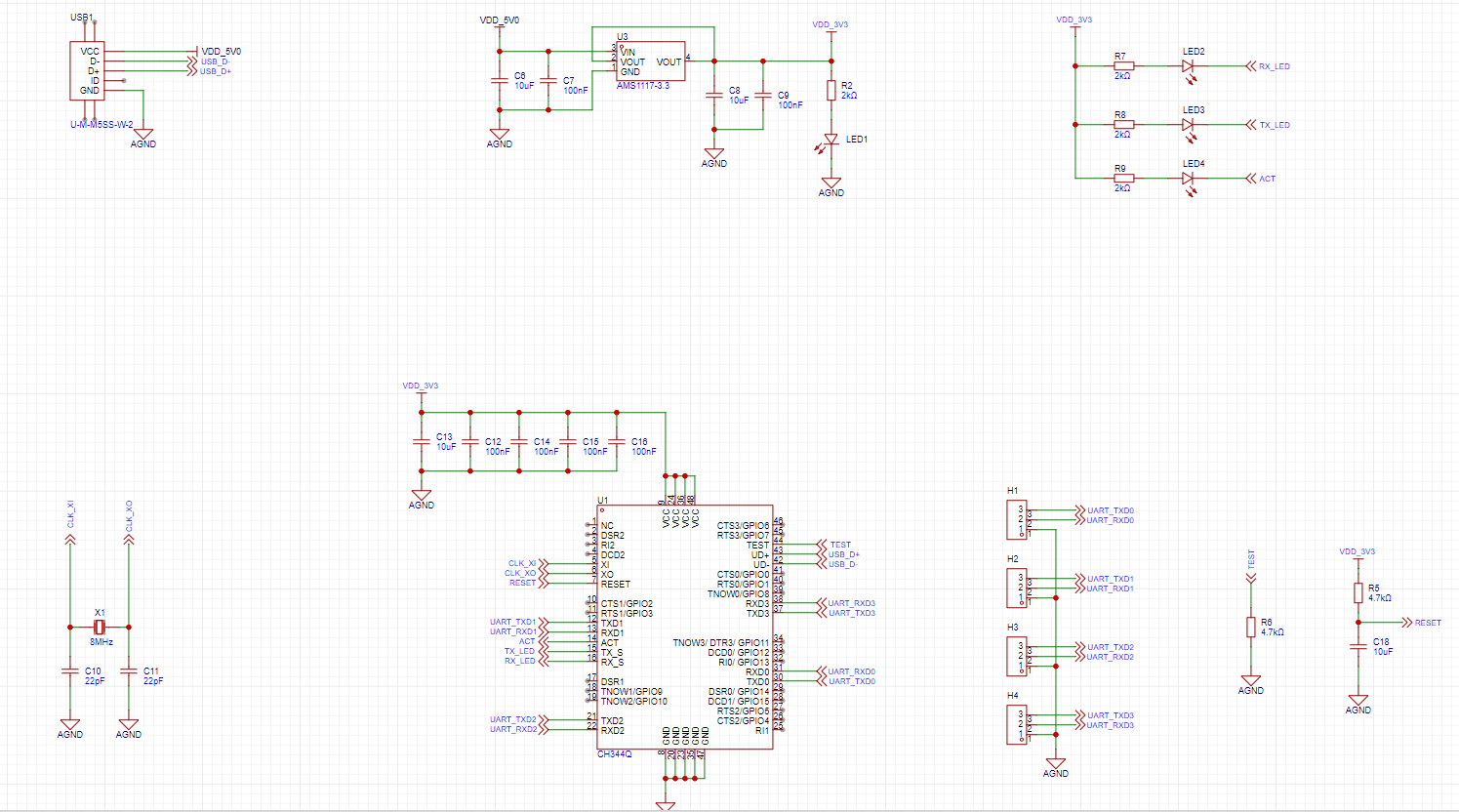Click the TX_LED net port beside LED3

1268,125
